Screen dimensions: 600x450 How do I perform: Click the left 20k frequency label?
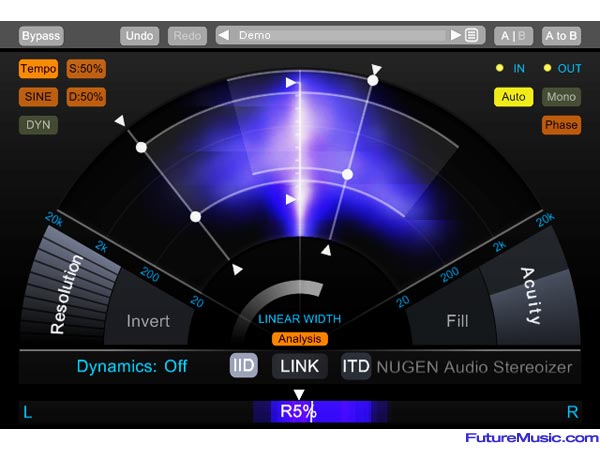(x=54, y=220)
